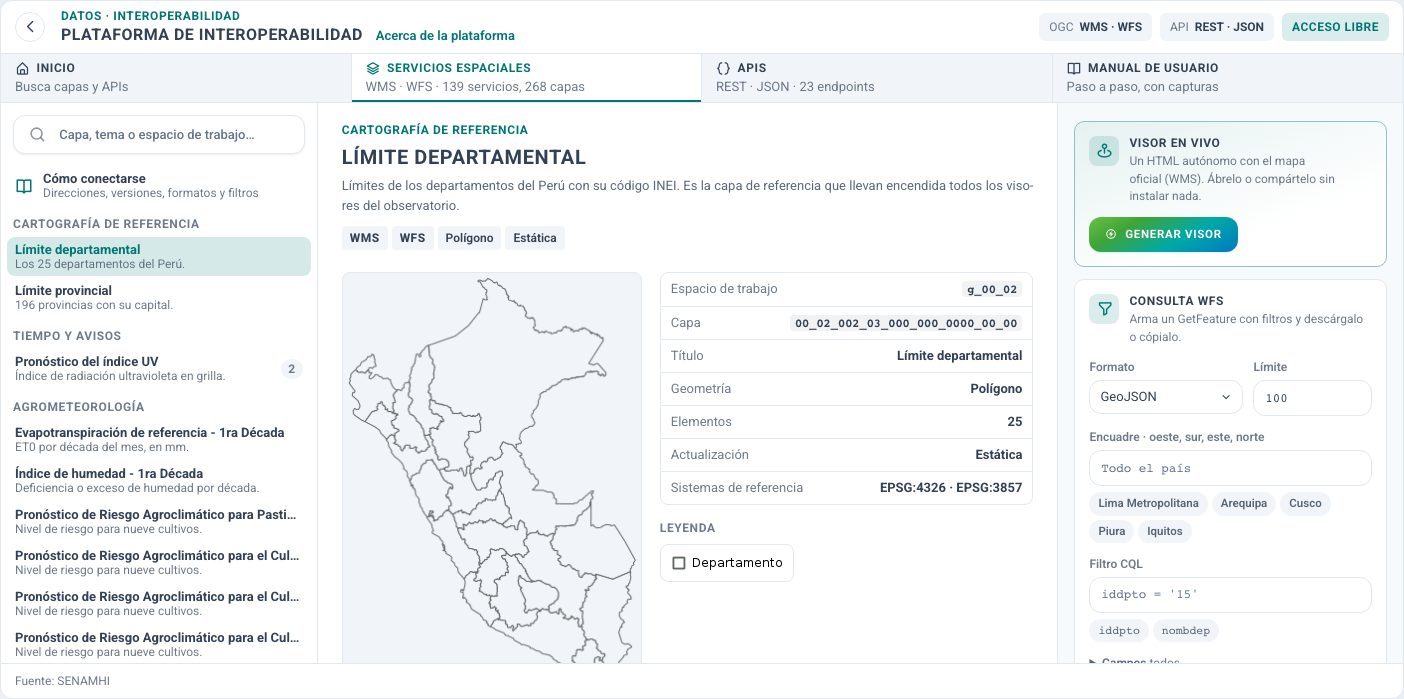1404x699 pixels.
Task: Click the book icon beside Cómo conectarse
Action: [24, 186]
